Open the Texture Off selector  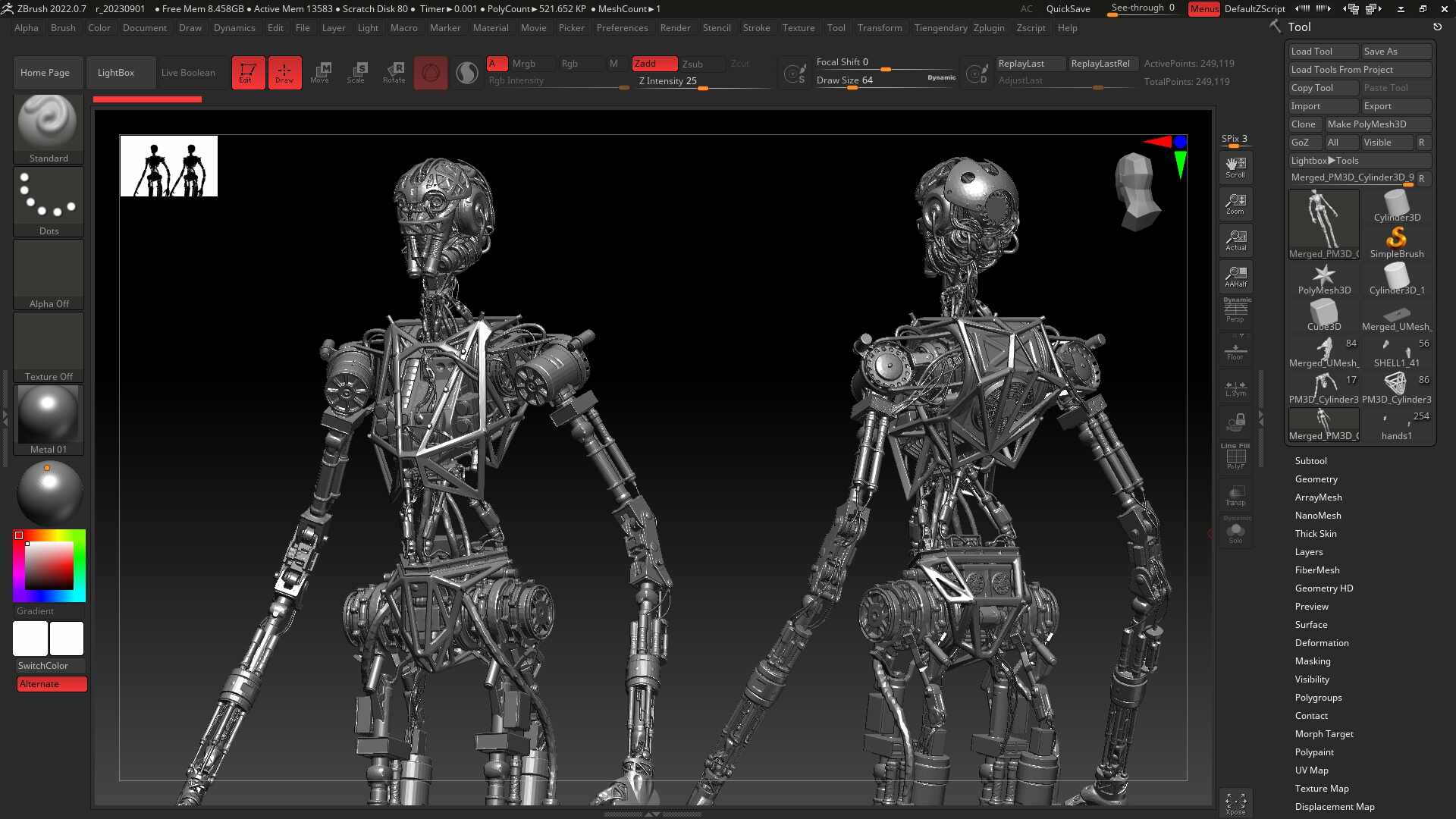(49, 347)
